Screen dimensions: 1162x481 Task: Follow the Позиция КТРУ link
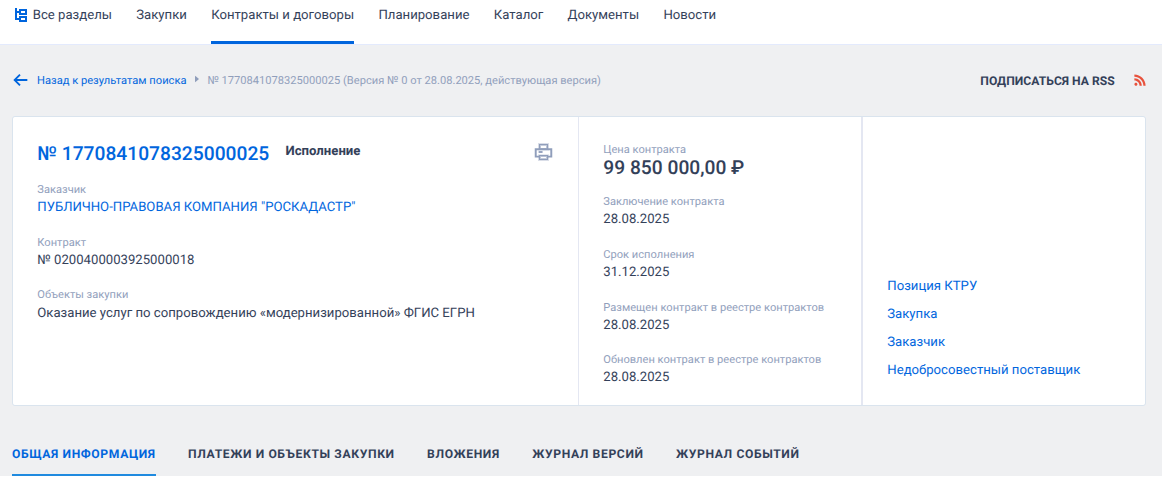click(931, 286)
